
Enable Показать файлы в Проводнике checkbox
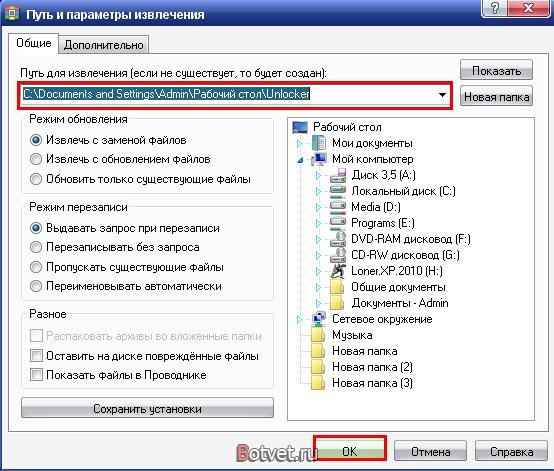[36, 375]
